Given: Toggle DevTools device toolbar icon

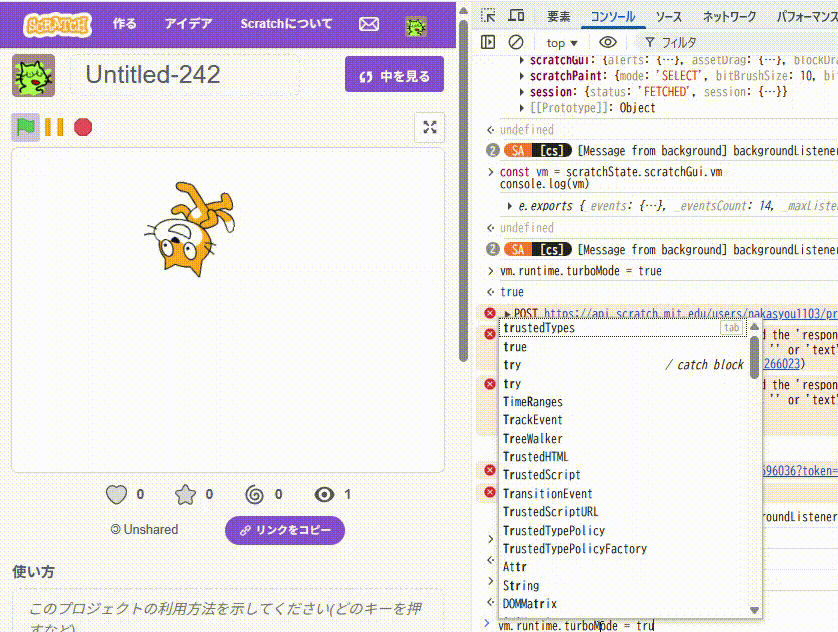Looking at the screenshot, I should [516, 15].
